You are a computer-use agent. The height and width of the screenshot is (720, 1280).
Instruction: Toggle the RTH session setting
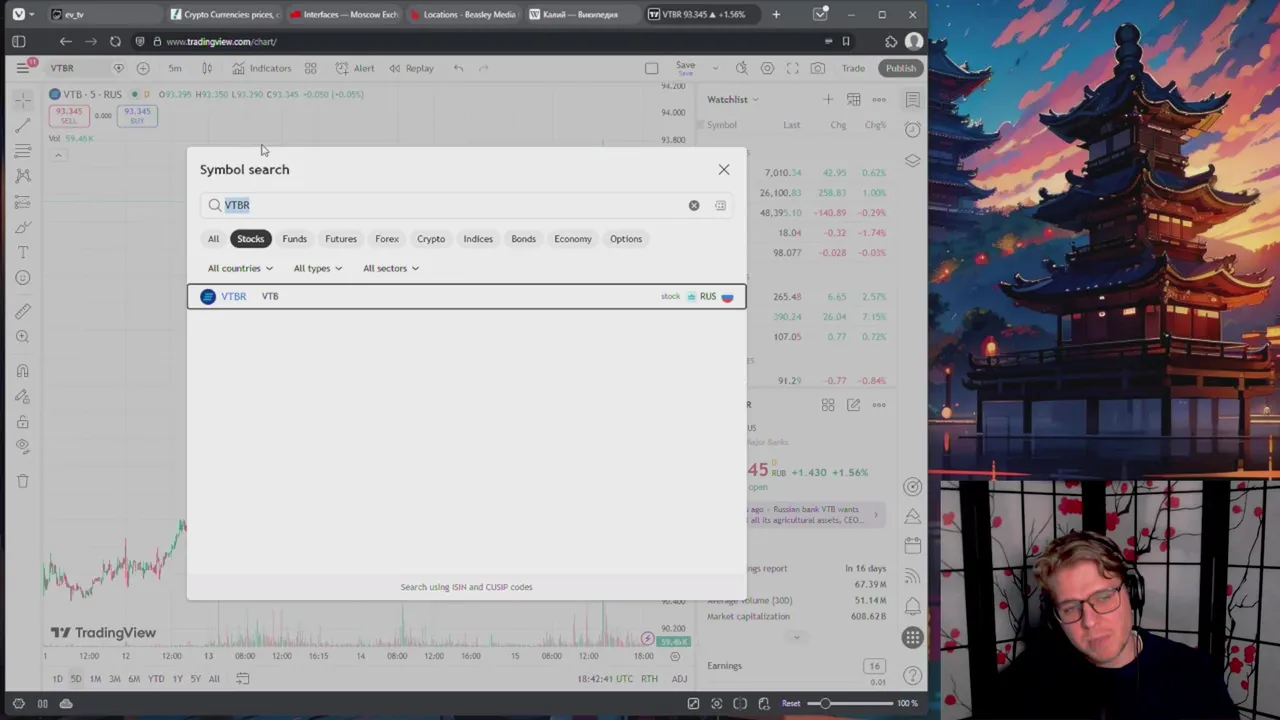[x=649, y=679]
